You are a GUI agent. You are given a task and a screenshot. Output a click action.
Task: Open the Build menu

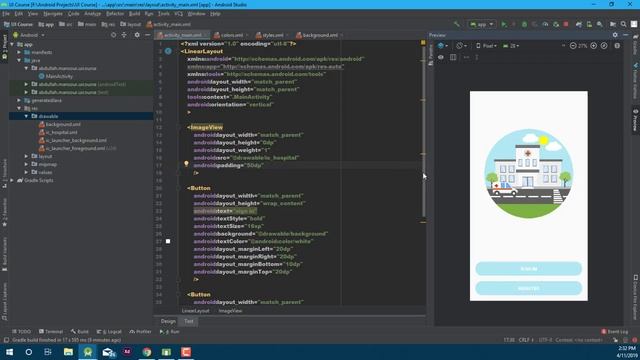pyautogui.click(x=134, y=14)
